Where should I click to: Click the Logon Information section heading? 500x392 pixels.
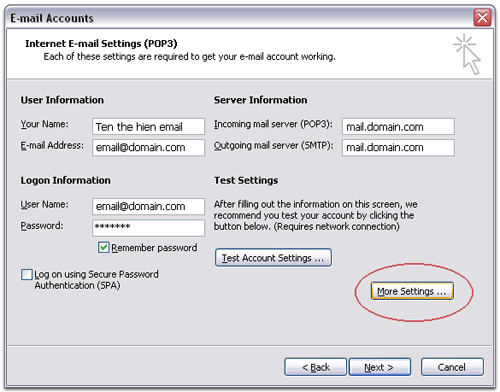tap(66, 180)
